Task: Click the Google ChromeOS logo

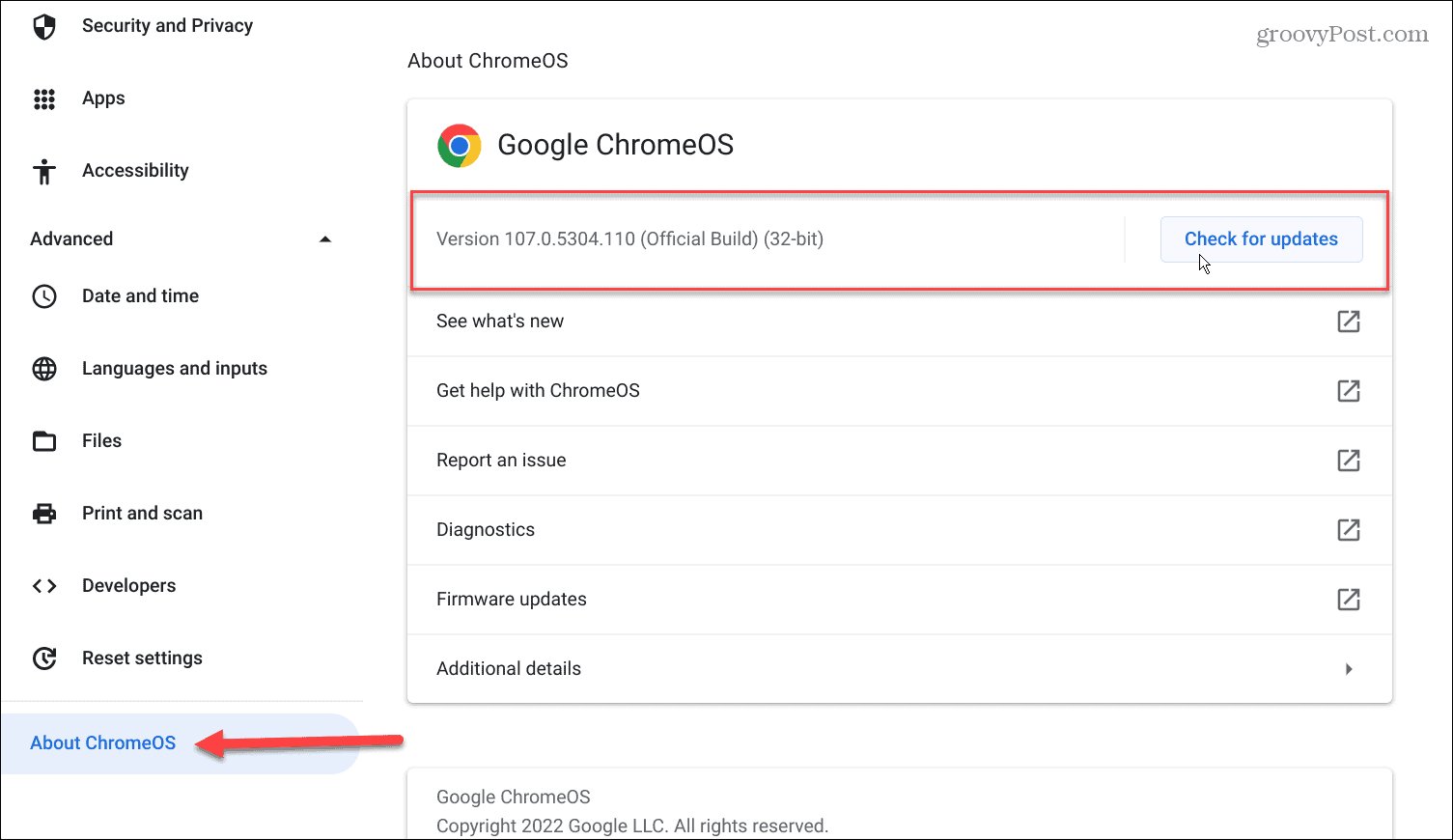Action: [x=459, y=144]
